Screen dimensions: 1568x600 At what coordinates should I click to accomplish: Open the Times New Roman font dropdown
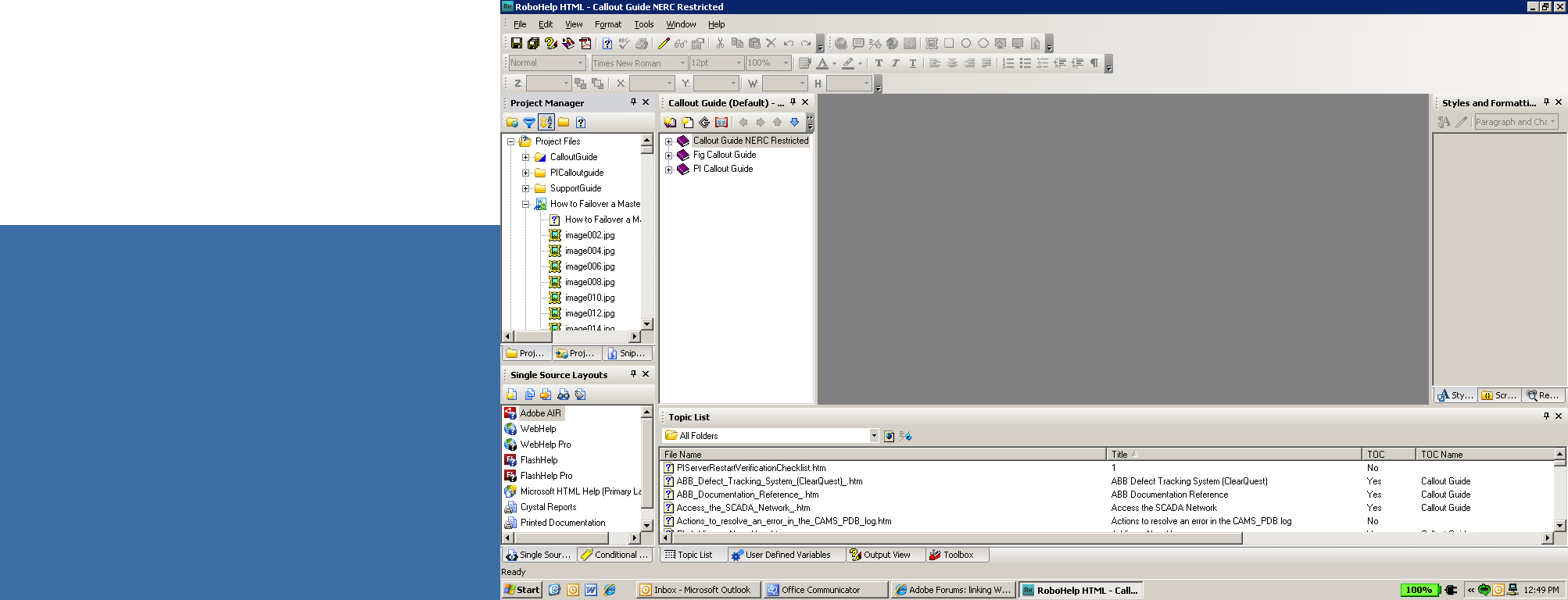tap(682, 63)
